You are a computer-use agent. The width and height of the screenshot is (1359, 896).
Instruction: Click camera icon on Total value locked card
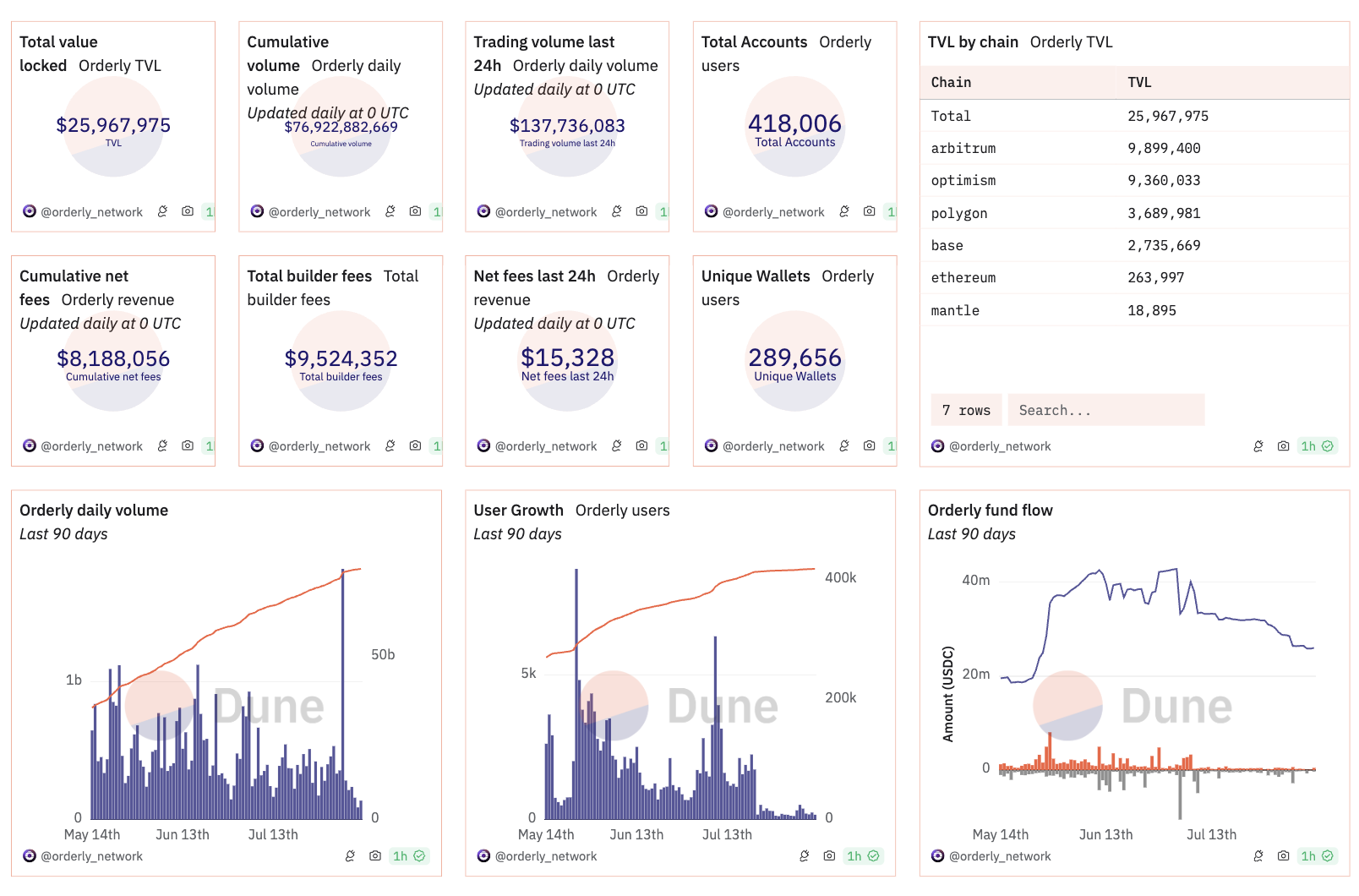coord(188,211)
